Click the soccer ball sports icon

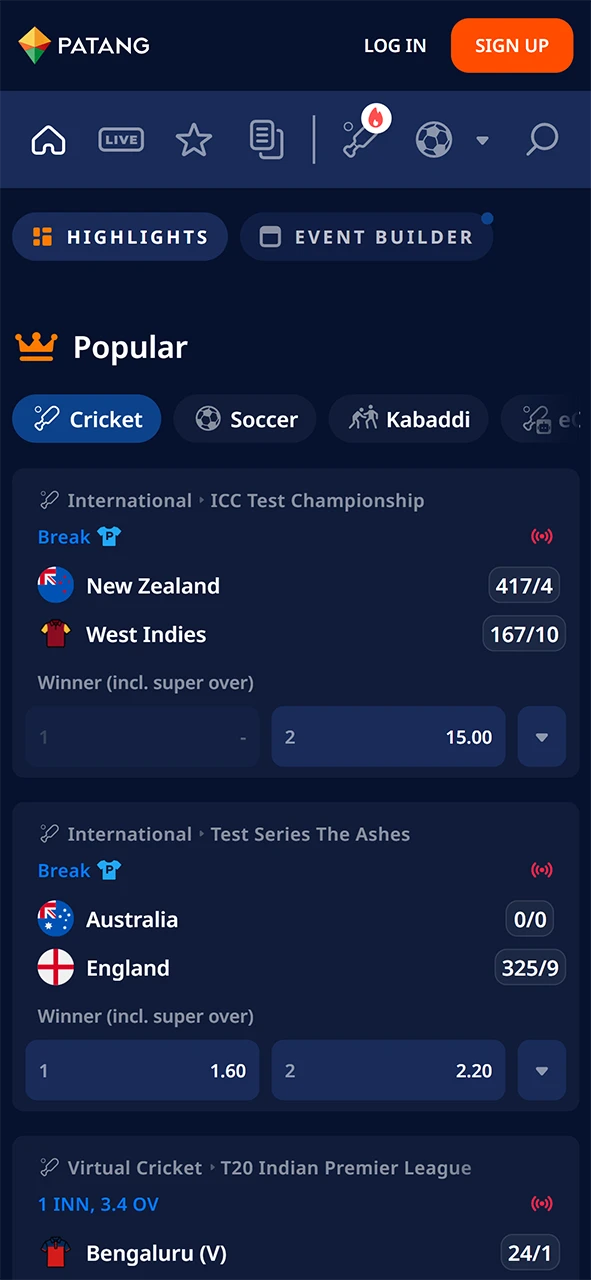tap(433, 140)
